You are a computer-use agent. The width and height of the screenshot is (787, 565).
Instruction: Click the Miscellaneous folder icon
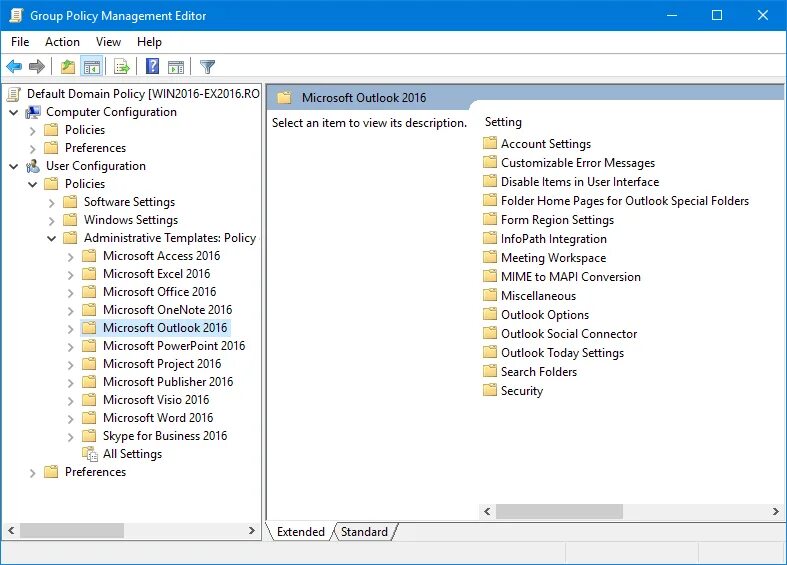[x=490, y=296]
